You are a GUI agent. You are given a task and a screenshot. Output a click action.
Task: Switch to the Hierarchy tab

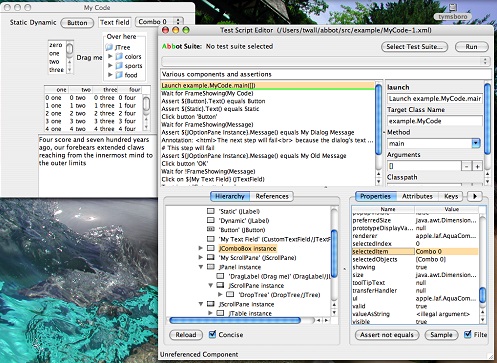(x=230, y=196)
